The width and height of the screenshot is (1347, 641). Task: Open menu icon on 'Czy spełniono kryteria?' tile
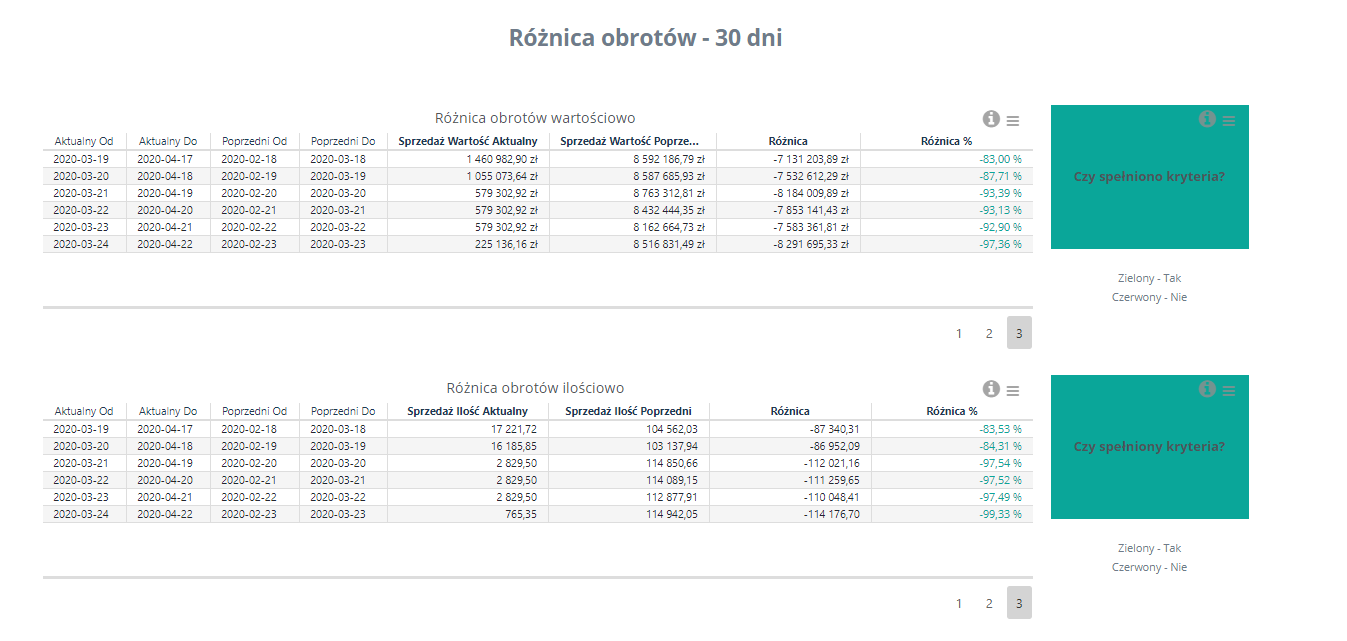pyautogui.click(x=1229, y=120)
